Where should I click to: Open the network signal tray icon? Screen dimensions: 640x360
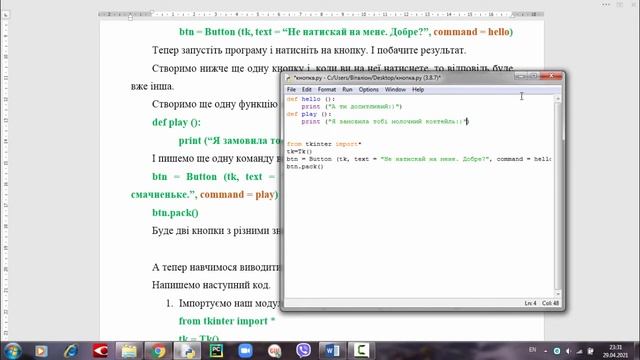[580, 351]
